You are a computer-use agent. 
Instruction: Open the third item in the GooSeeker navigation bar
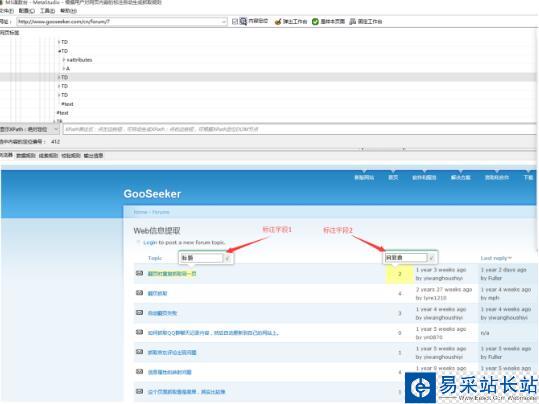[x=424, y=177]
